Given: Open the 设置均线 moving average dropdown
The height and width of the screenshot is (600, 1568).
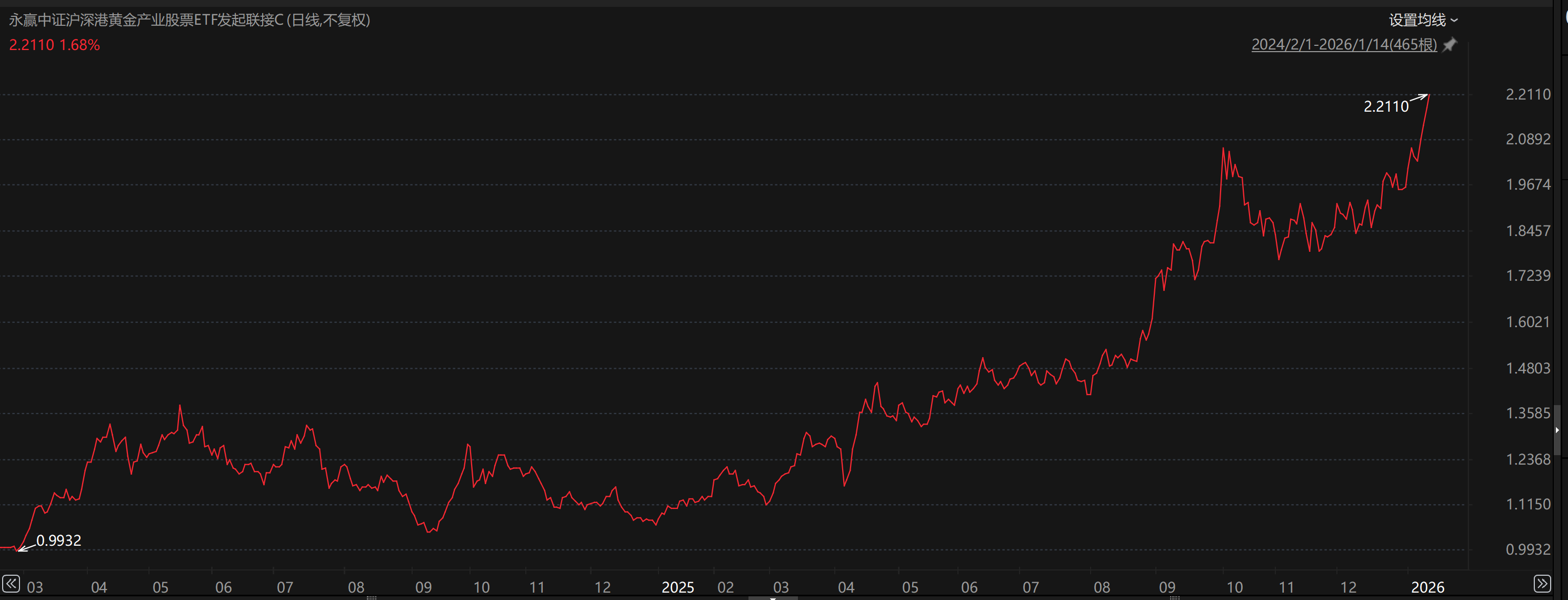Looking at the screenshot, I should (1416, 20).
